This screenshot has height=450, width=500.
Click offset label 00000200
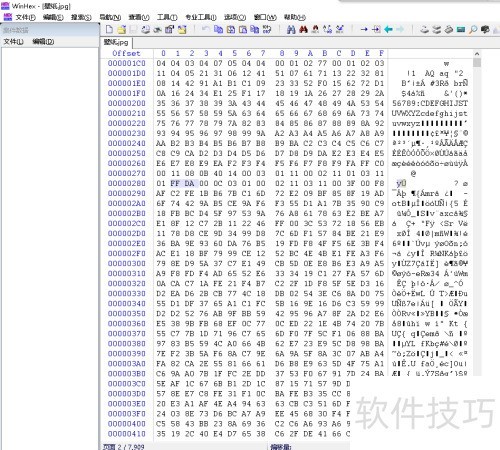coord(127,103)
